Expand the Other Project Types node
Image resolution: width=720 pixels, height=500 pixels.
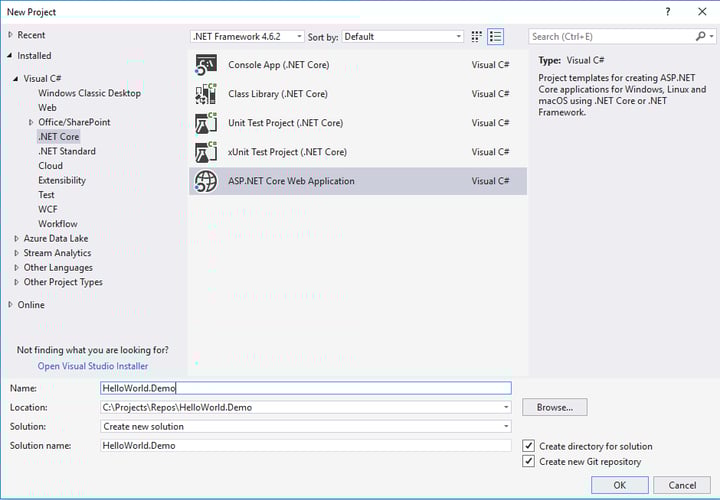16,282
